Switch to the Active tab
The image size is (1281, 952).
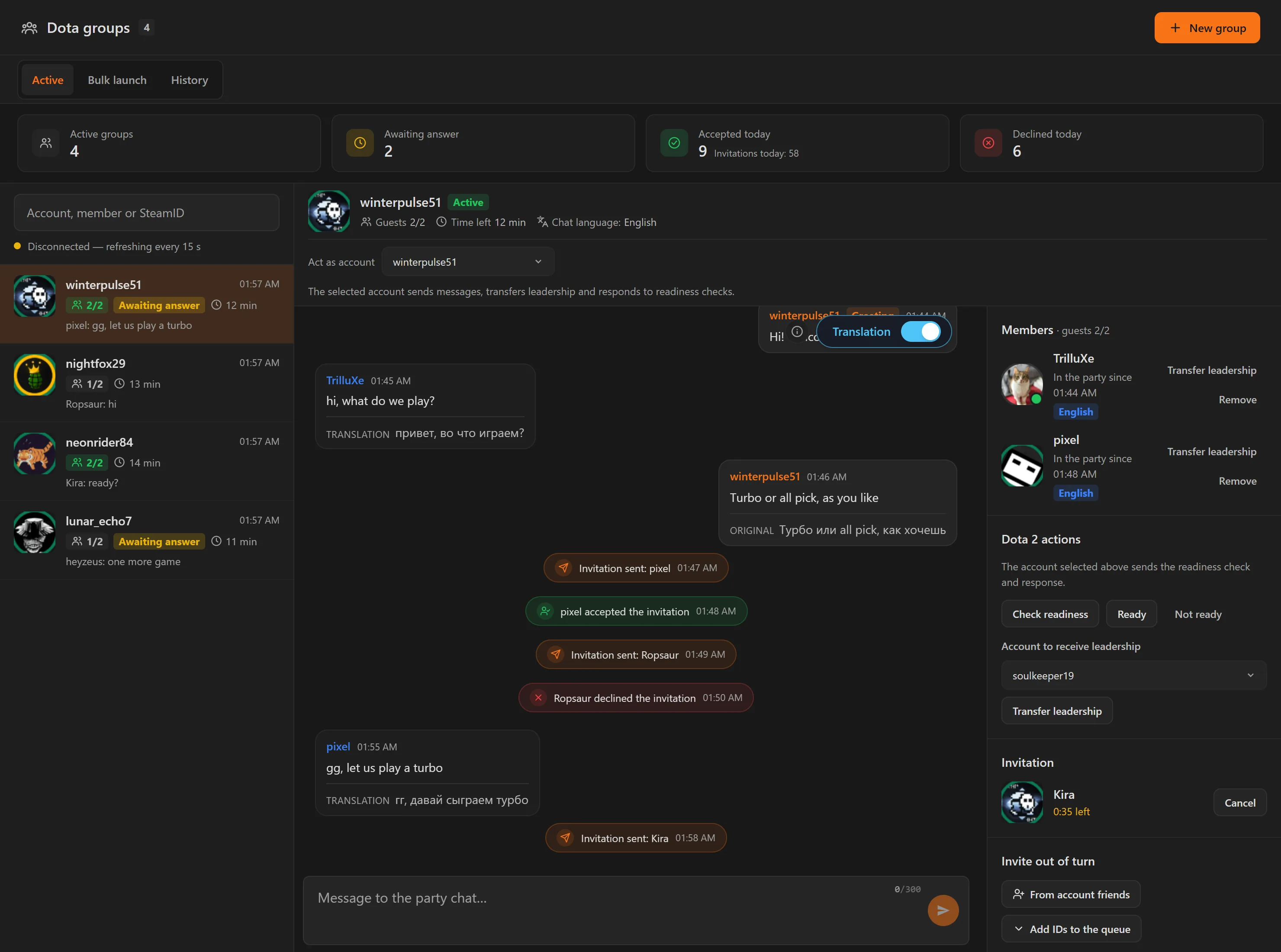point(48,80)
